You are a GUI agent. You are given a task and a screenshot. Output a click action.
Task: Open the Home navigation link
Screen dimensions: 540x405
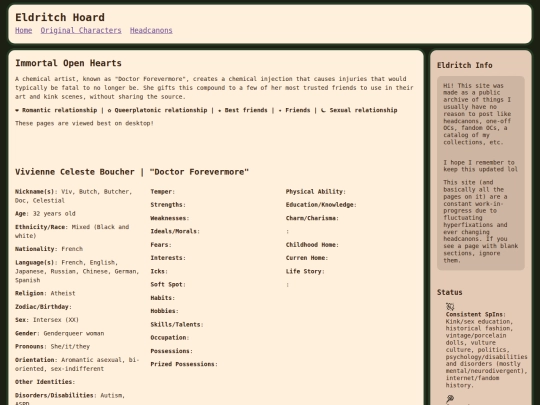(23, 30)
